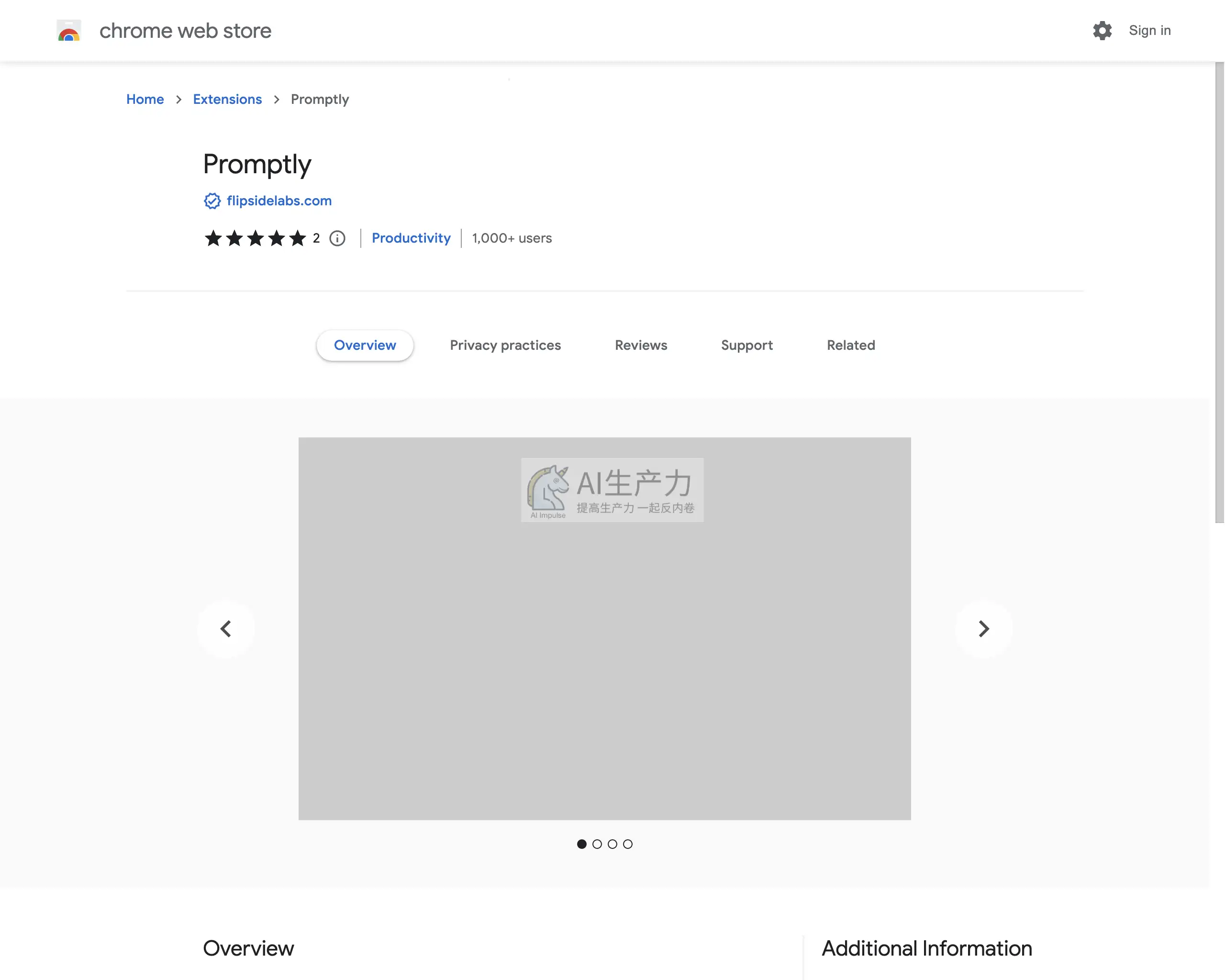
Task: Click the 'Promptly' breadcrumb text
Action: (x=320, y=100)
